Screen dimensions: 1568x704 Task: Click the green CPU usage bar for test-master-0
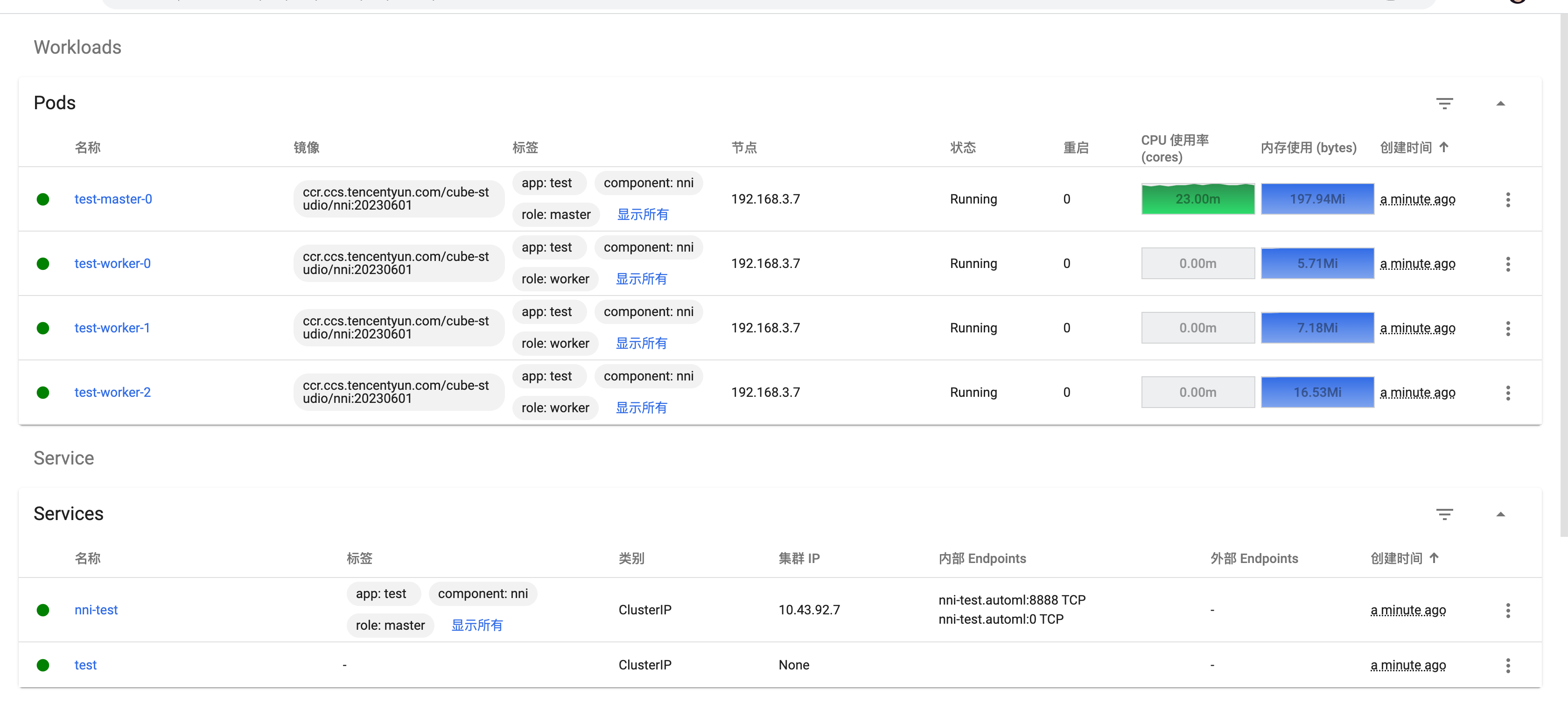click(1197, 199)
